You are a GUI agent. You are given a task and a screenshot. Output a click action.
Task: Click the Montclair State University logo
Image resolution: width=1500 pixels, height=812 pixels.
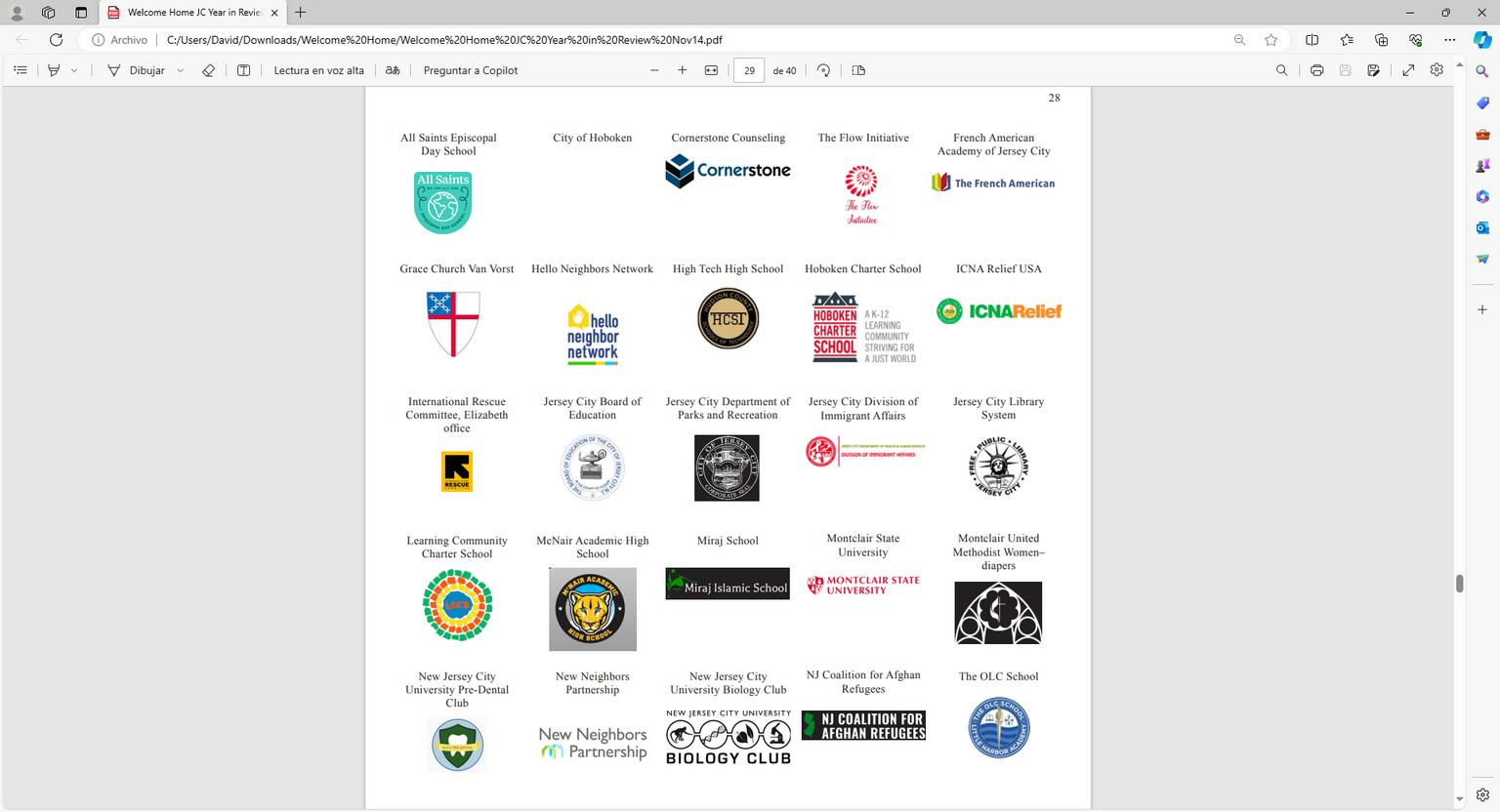(863, 586)
